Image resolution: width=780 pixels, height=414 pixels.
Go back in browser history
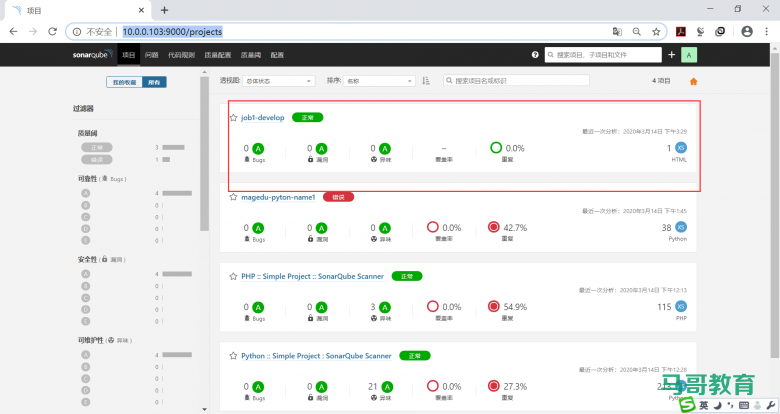[x=13, y=31]
